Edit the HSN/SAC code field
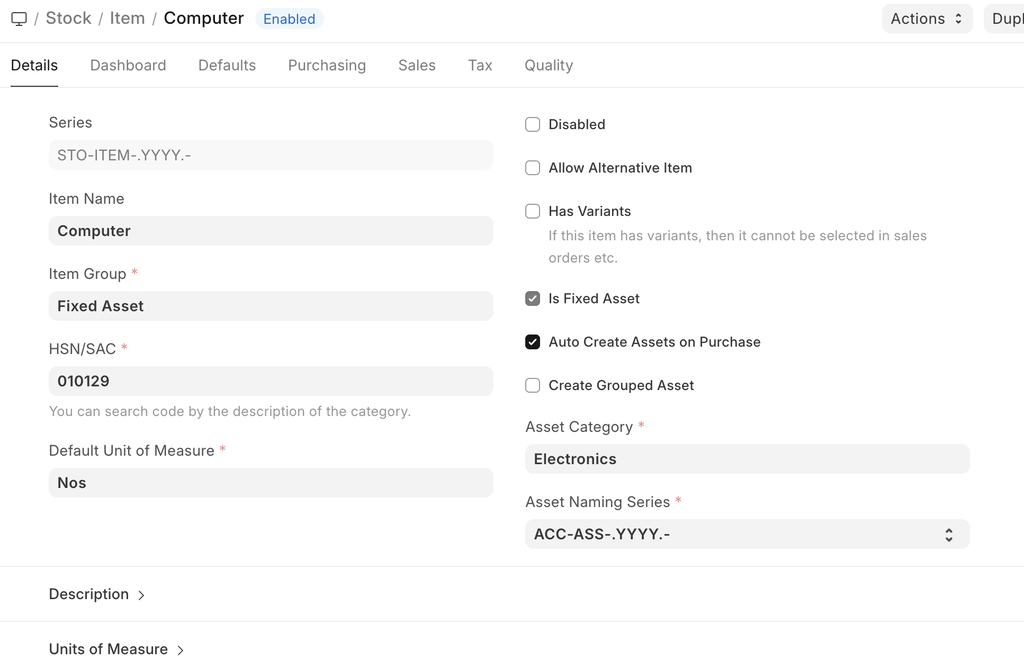This screenshot has width=1024, height=669. tap(270, 381)
